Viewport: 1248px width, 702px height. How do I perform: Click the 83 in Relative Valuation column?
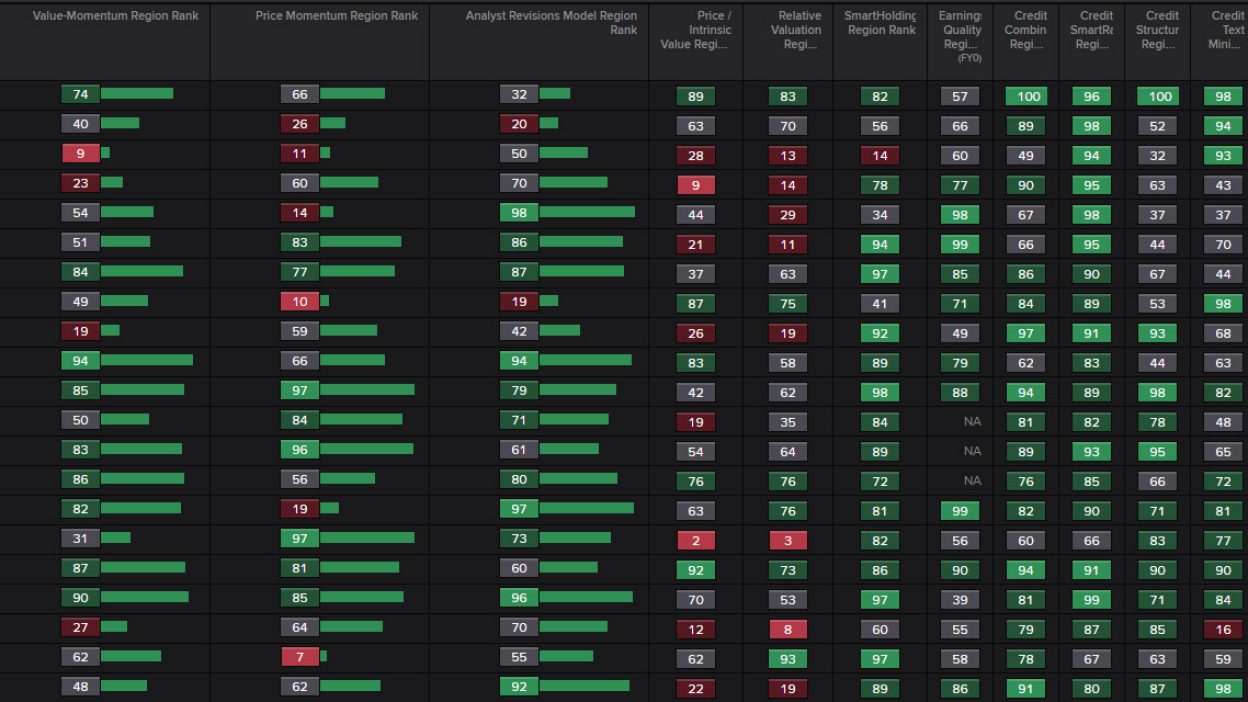[787, 97]
